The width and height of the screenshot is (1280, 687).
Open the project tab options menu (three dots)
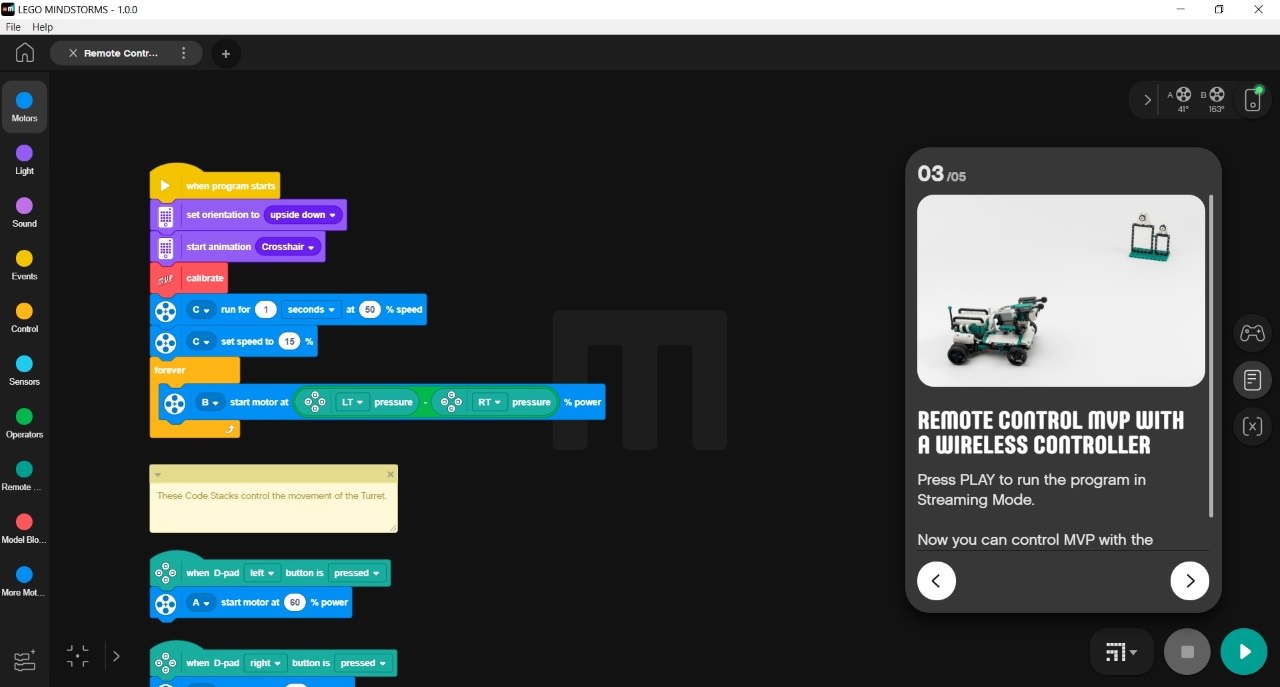click(183, 53)
